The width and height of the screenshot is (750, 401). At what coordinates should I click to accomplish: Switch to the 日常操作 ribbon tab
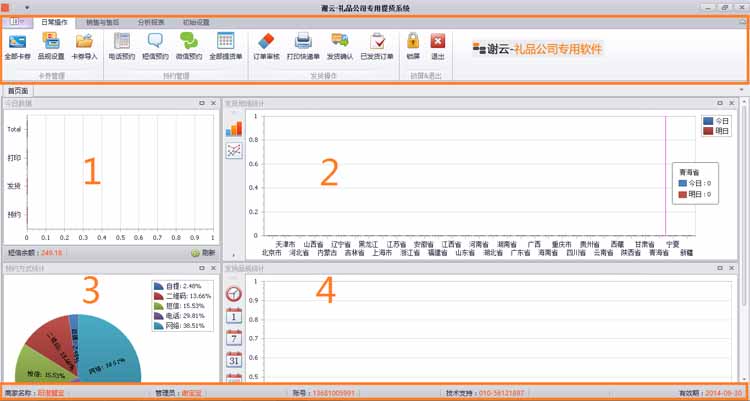point(54,22)
